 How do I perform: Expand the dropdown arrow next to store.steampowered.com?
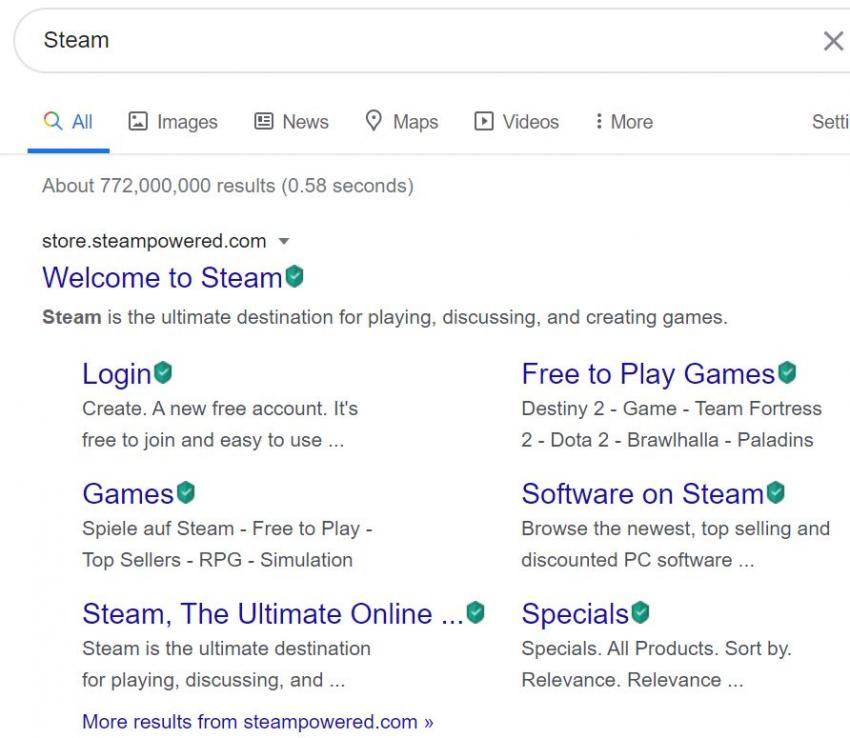(284, 241)
